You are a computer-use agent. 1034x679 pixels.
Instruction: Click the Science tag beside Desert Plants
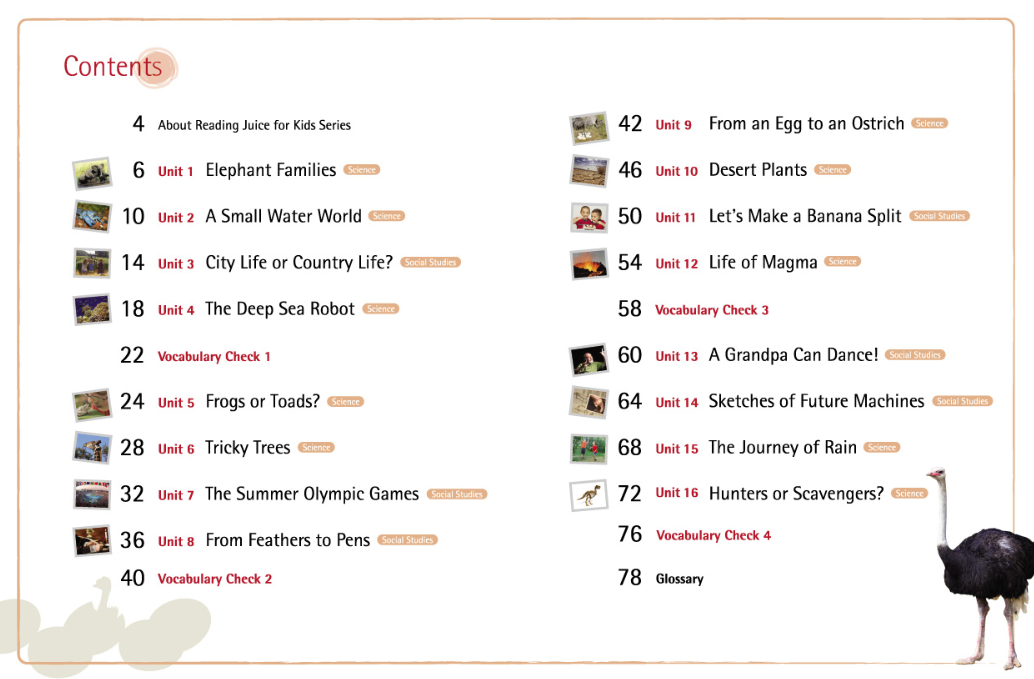coord(832,170)
